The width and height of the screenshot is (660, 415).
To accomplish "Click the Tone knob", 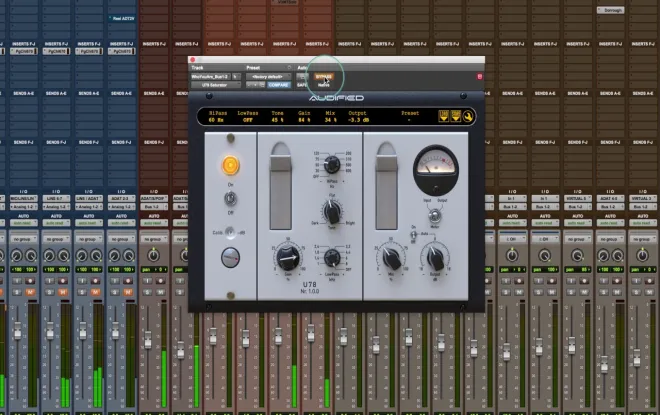I will (x=332, y=211).
